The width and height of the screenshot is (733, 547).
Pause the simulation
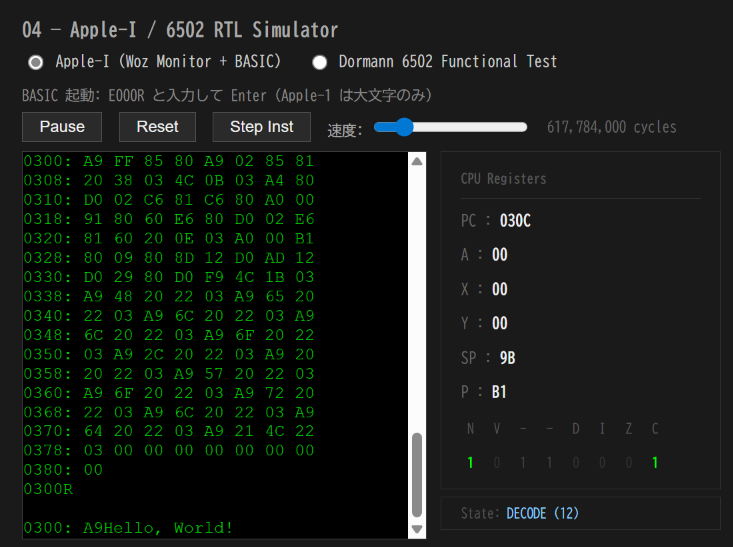(x=62, y=127)
